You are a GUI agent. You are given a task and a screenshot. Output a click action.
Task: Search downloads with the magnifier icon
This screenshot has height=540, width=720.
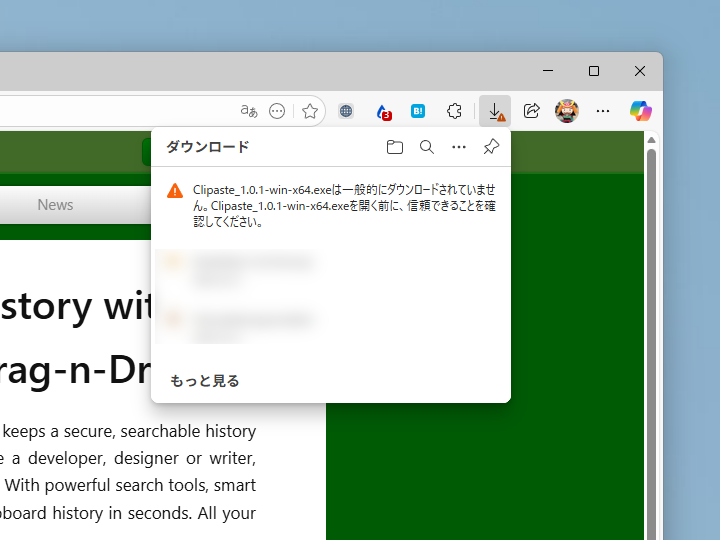[x=427, y=147]
